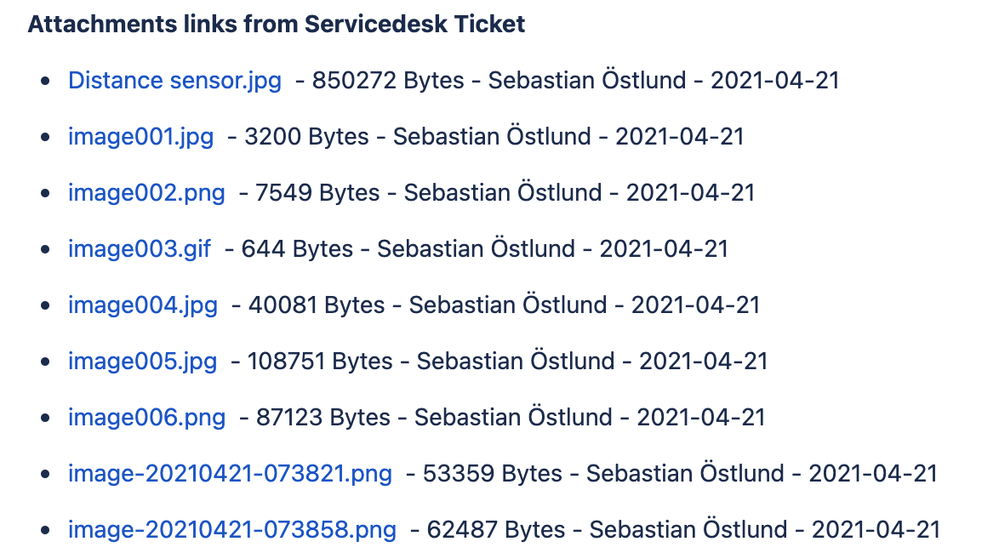Open the image003.gif attachment link

pos(140,249)
